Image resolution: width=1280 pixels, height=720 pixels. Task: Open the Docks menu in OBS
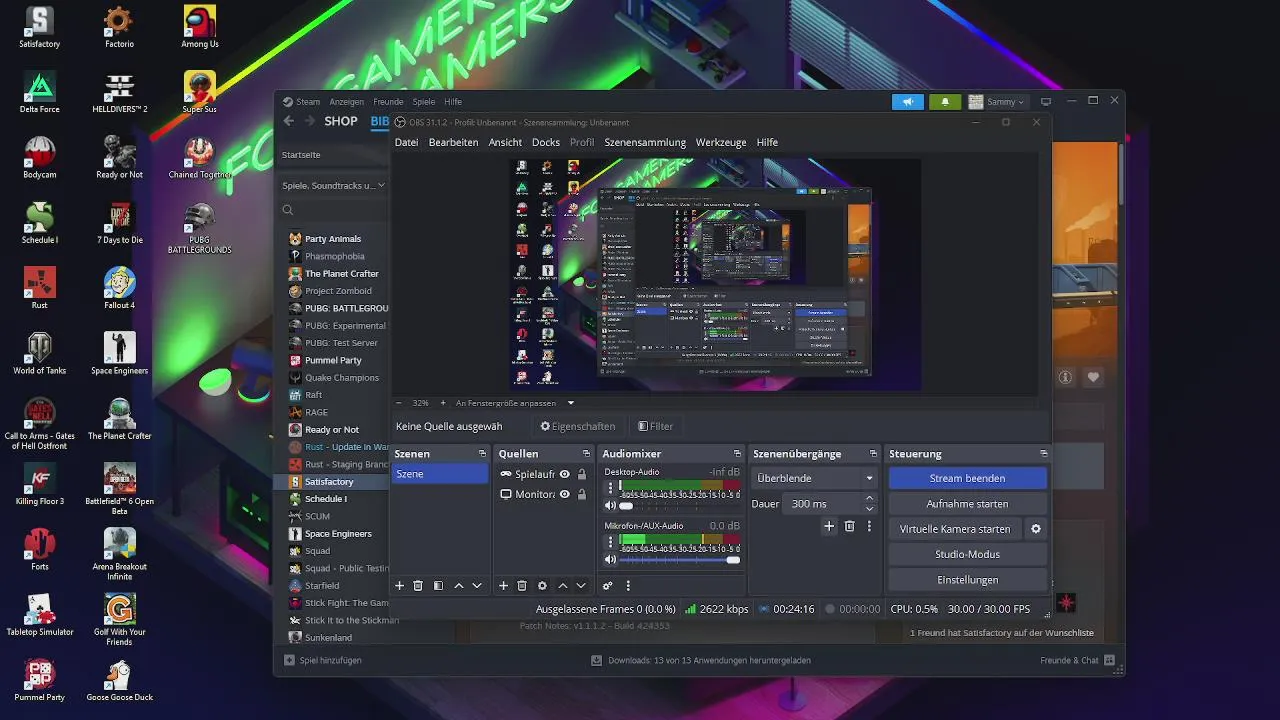(546, 142)
